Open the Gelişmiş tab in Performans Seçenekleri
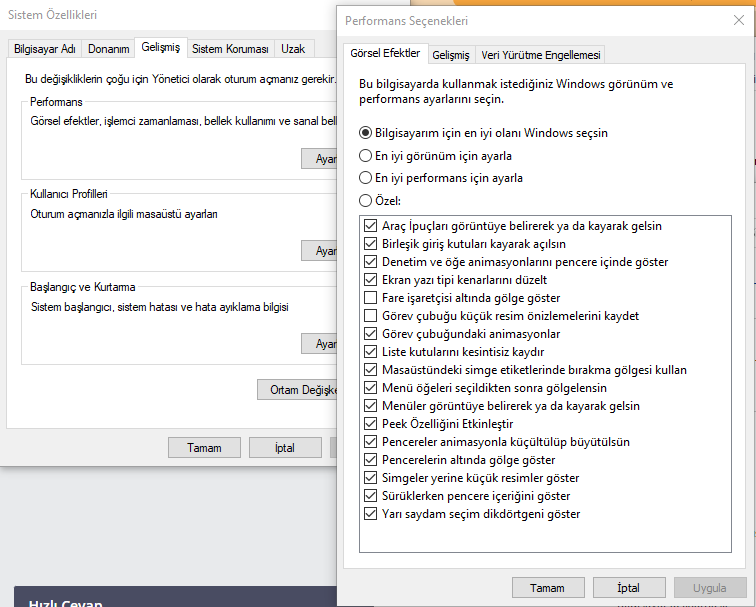 tap(451, 55)
